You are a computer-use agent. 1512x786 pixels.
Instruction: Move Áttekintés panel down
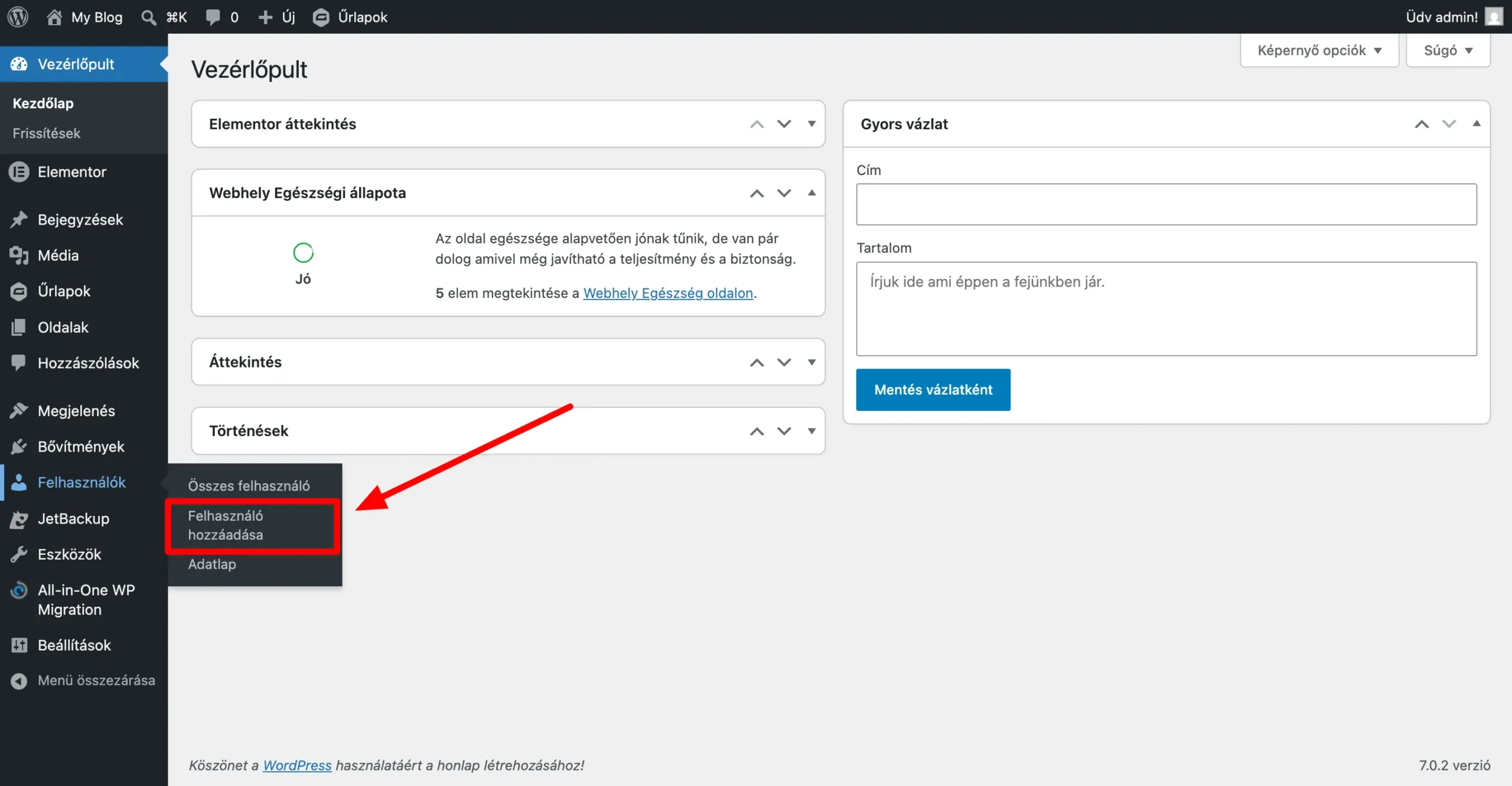pos(784,362)
